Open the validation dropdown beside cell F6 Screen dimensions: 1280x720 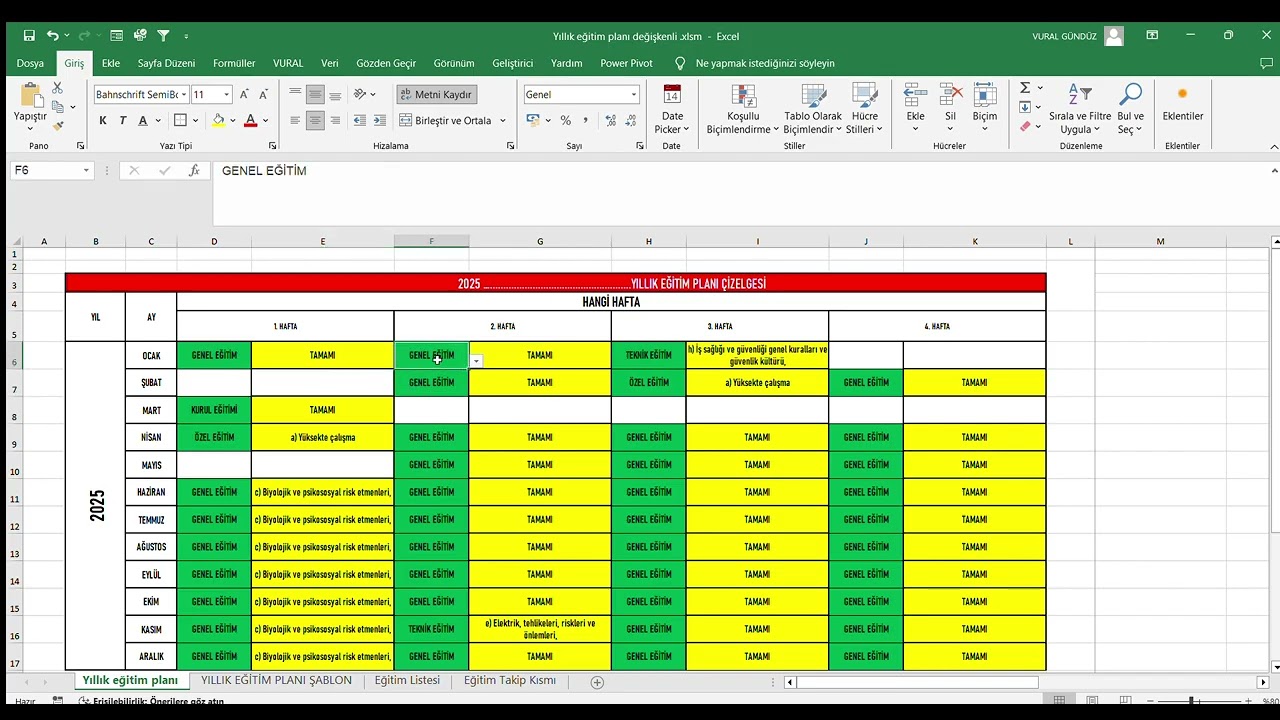coord(477,361)
